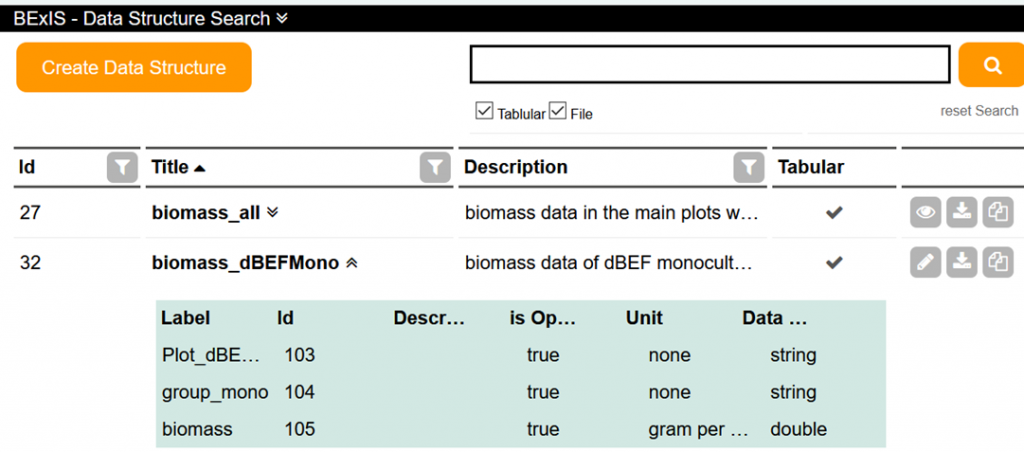Copy the biomass_all data structure
The image size is (1024, 452).
(x=998, y=212)
